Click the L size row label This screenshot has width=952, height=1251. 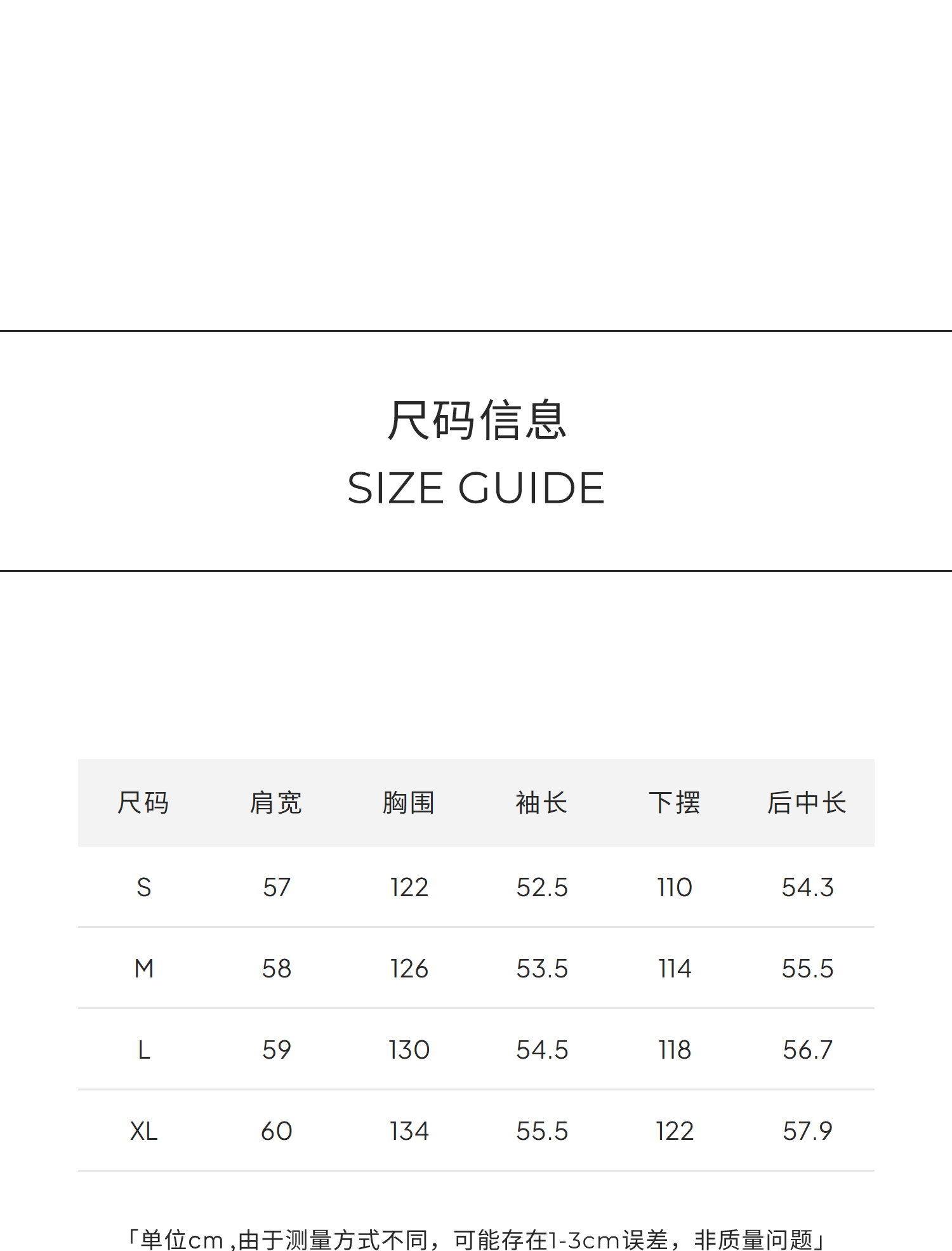point(144,1050)
